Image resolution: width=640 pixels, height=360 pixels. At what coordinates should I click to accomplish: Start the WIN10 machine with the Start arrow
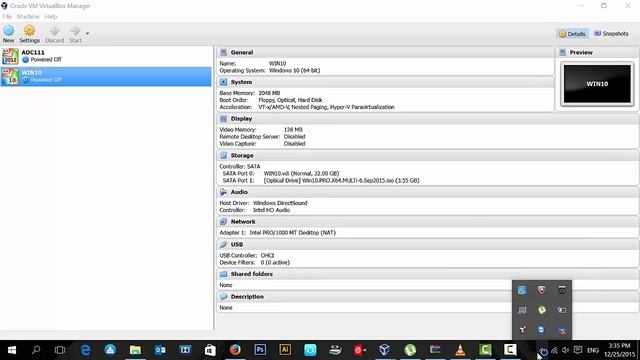75,34
